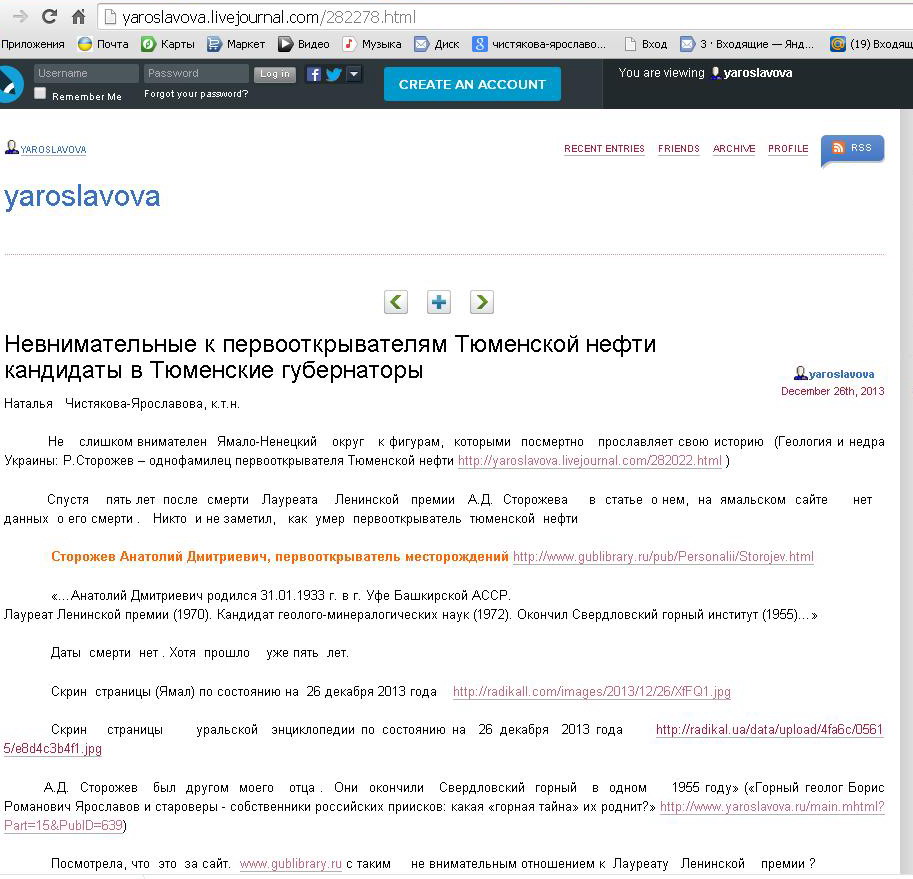Click the entry title Невнимательные к первооткрывателям
This screenshot has height=879, width=913.
tap(330, 356)
